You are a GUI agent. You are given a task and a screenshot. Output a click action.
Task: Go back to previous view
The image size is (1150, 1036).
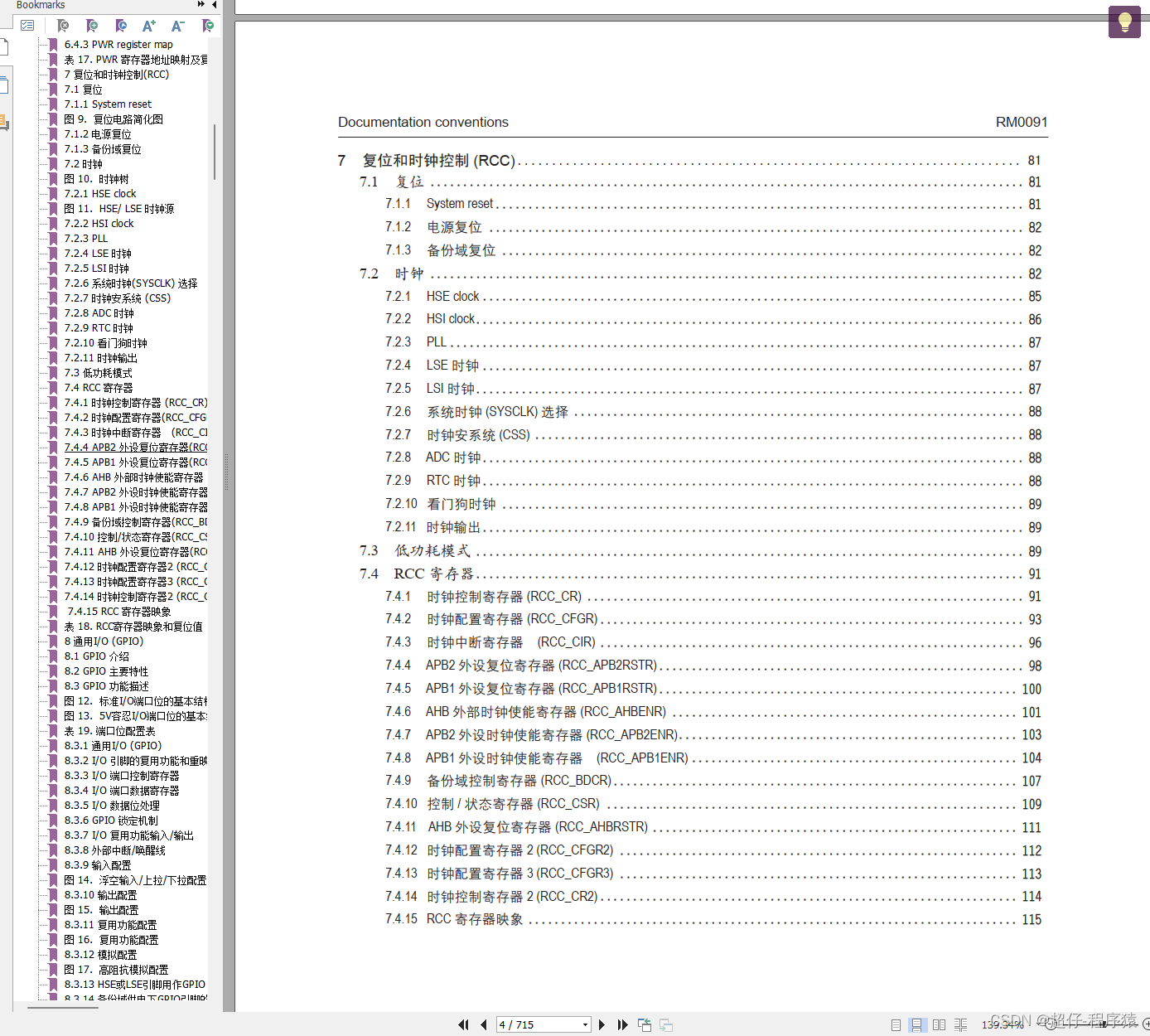pos(645,1025)
